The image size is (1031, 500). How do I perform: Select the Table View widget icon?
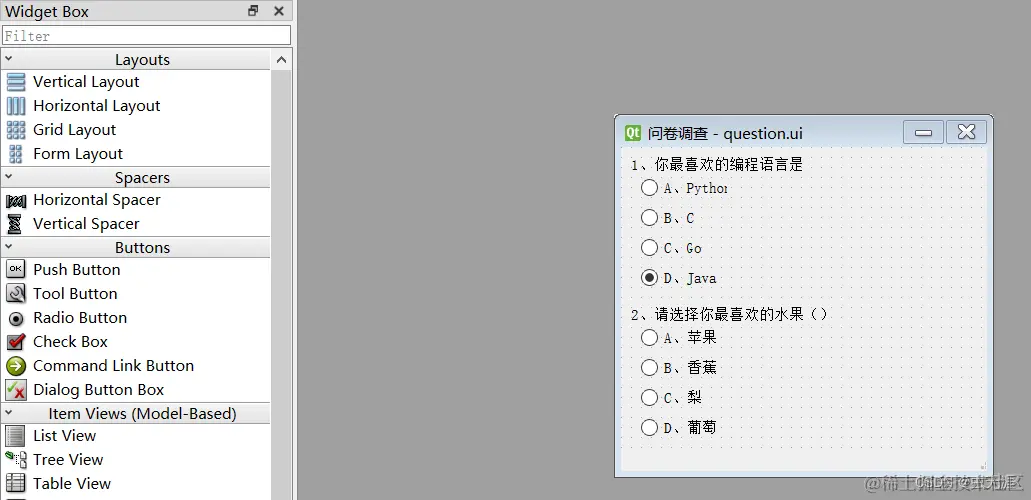coord(16,484)
